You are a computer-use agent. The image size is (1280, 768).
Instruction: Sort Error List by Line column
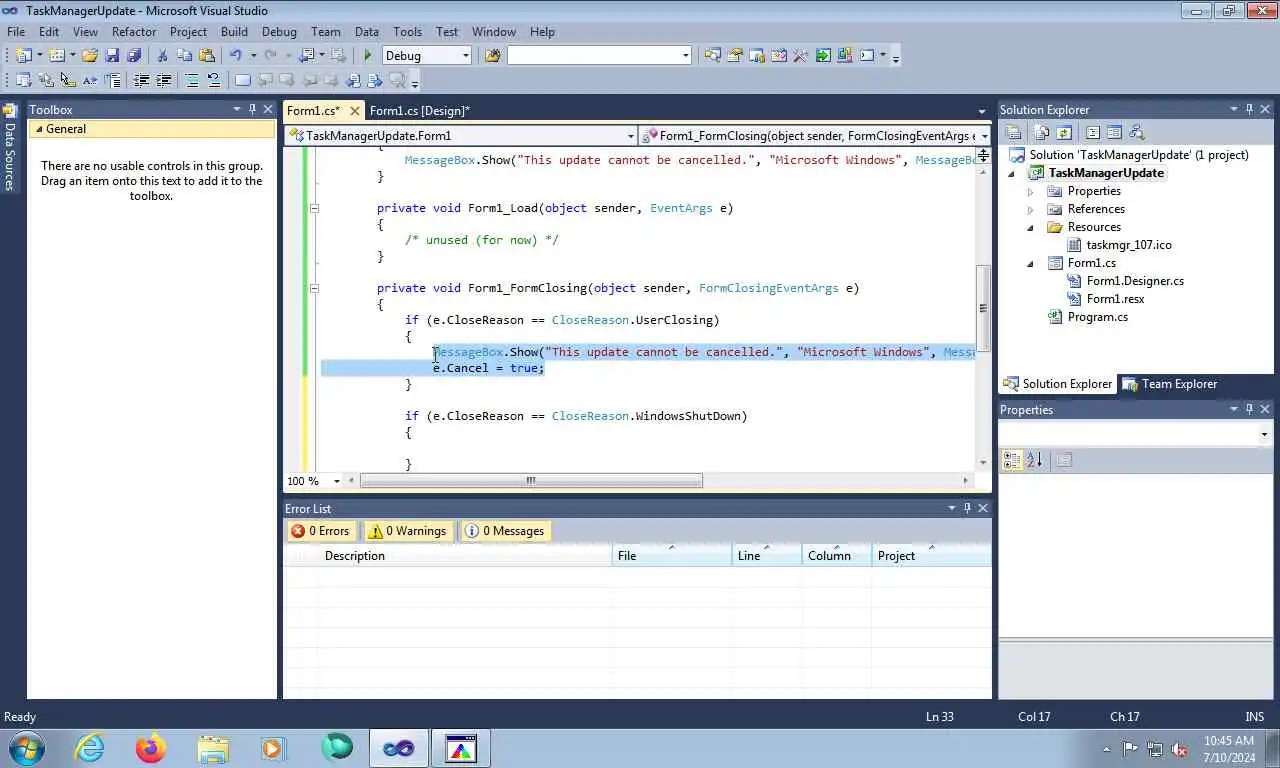pyautogui.click(x=767, y=556)
